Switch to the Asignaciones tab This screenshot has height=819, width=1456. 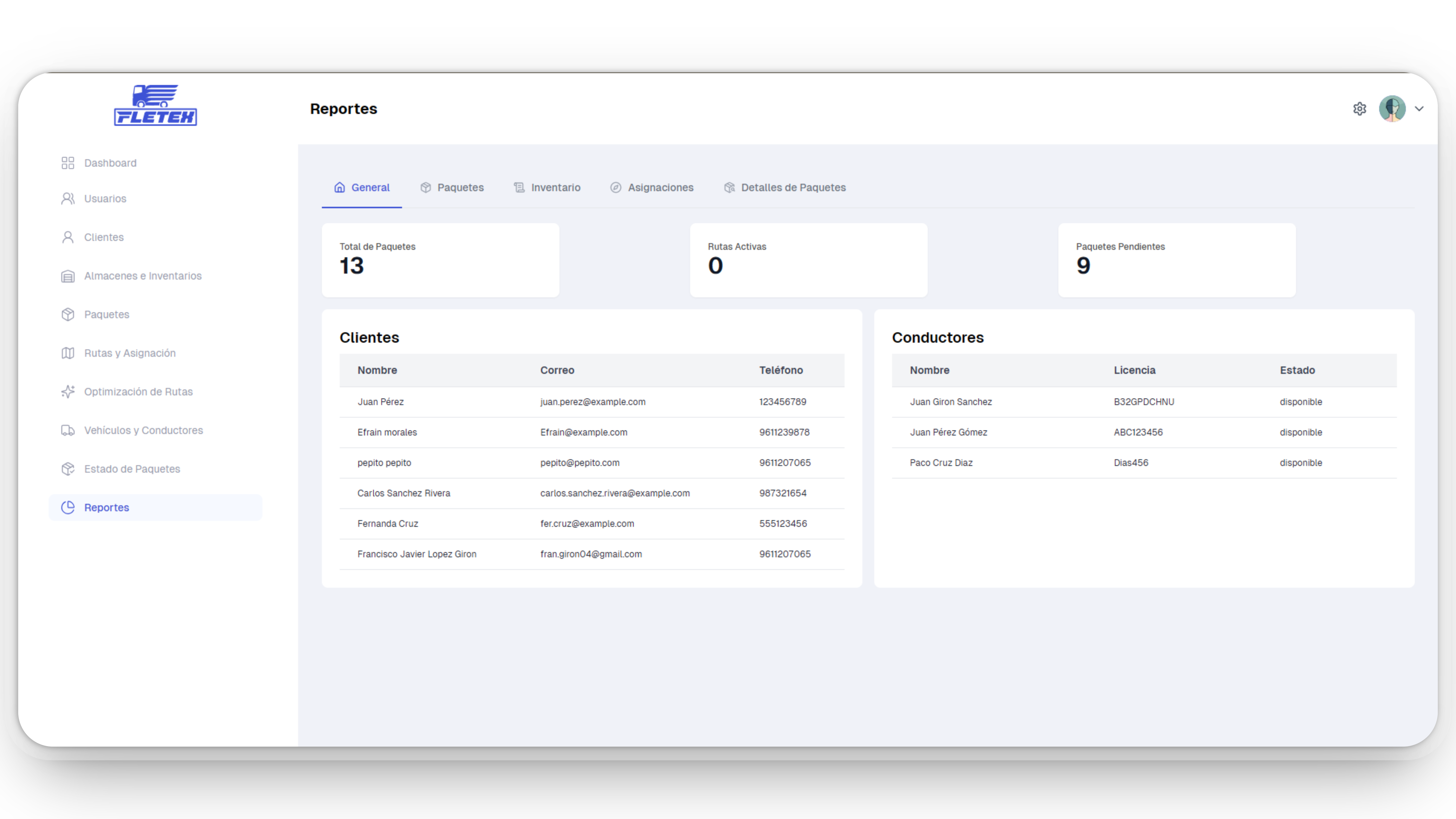(652, 188)
